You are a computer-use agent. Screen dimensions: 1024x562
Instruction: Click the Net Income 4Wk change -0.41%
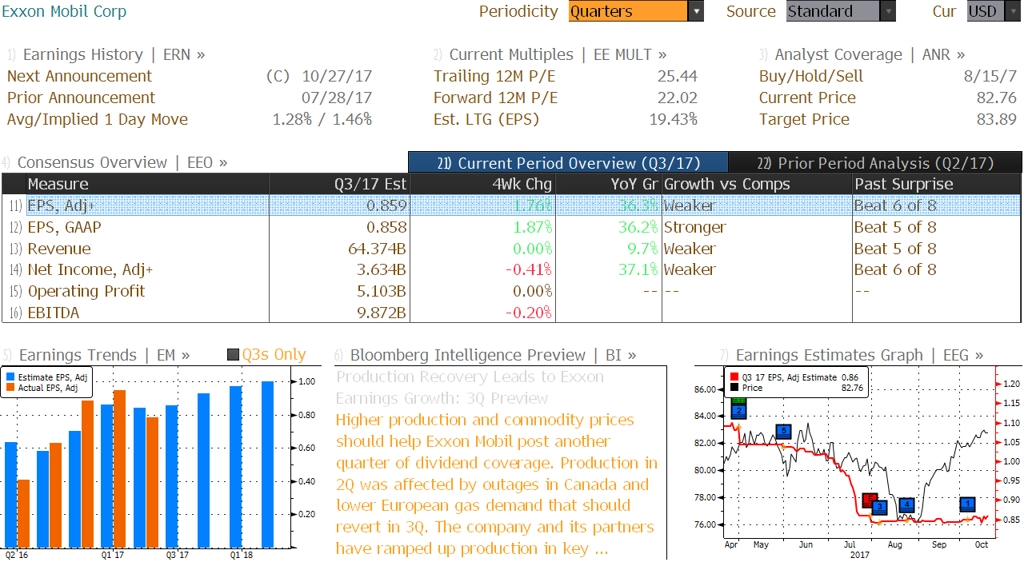528,269
